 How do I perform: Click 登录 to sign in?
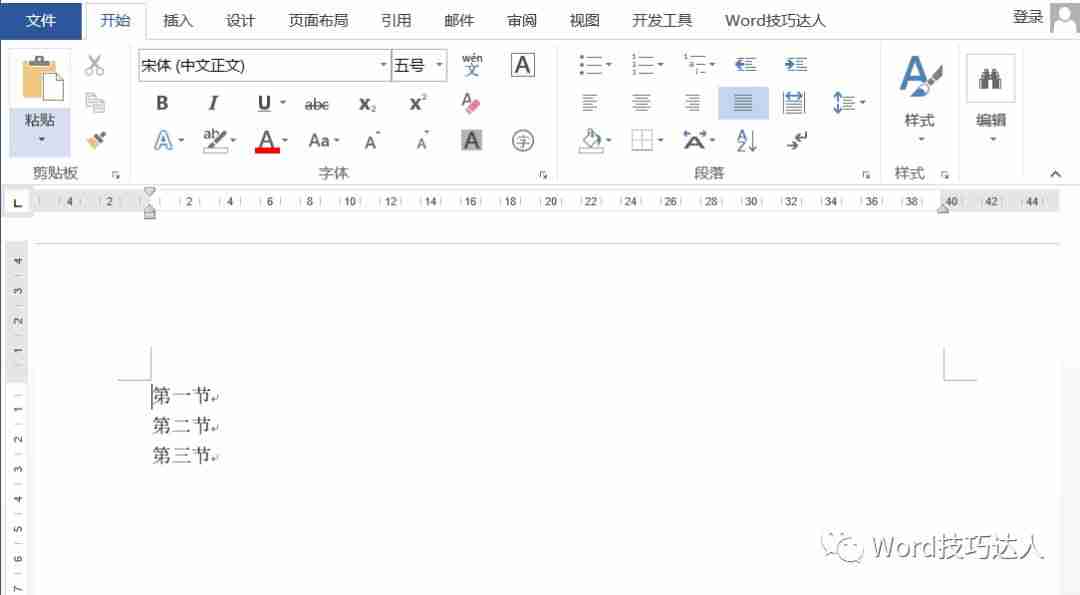tap(1027, 17)
